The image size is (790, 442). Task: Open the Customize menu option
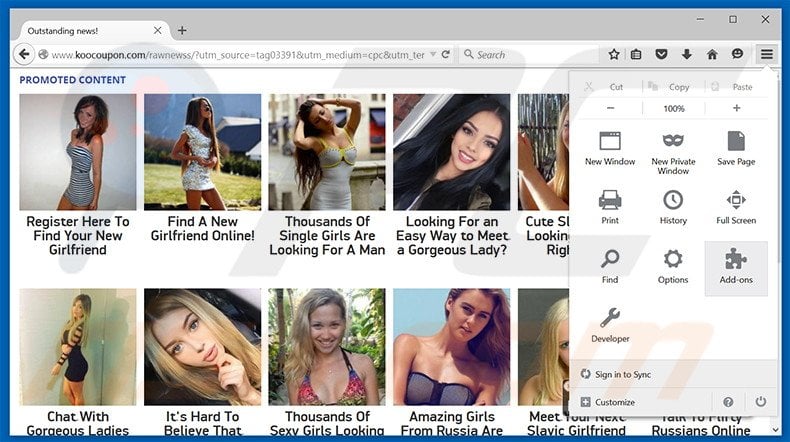pyautogui.click(x=608, y=402)
